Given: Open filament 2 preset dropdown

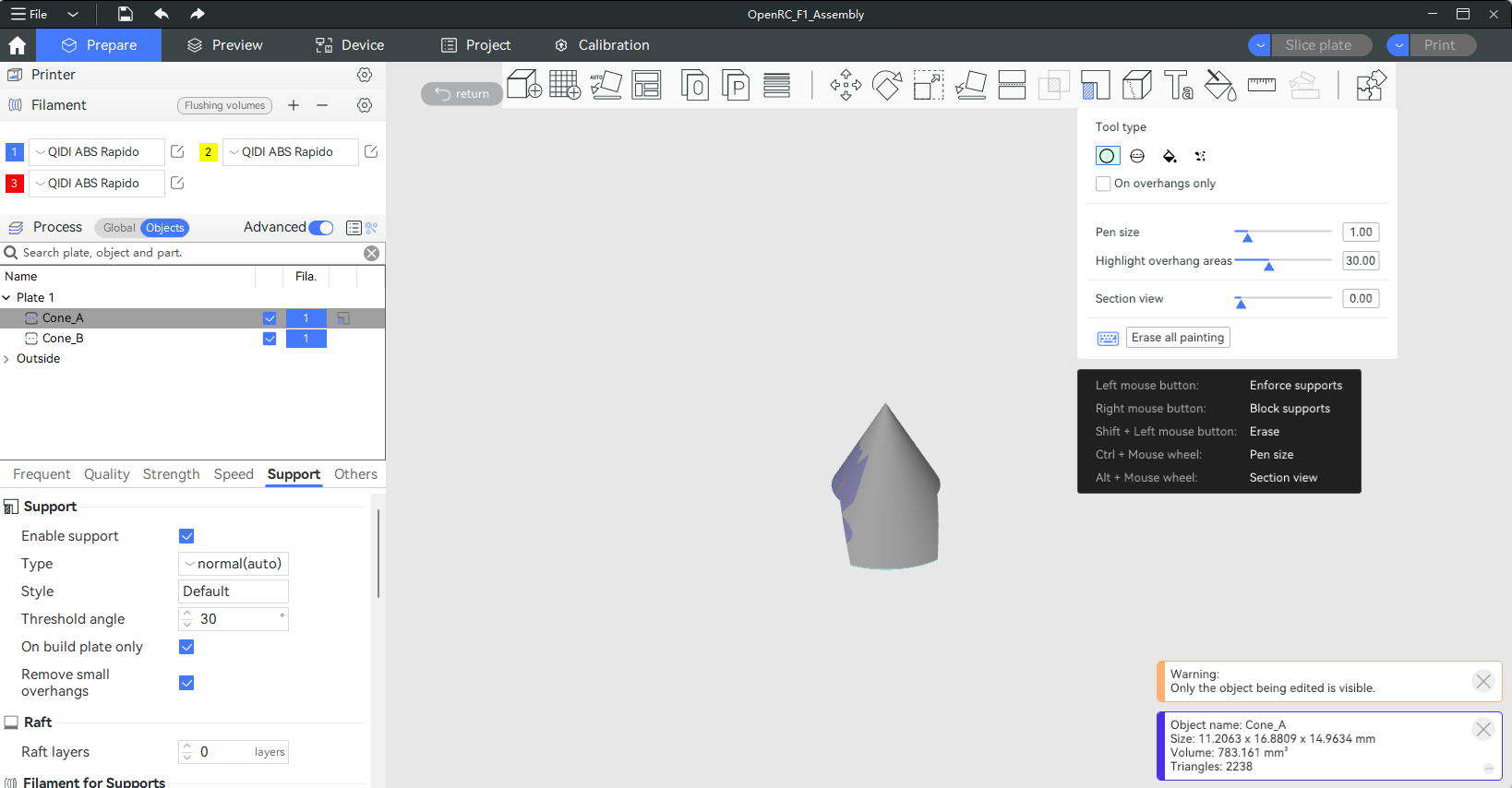Looking at the screenshot, I should [289, 152].
